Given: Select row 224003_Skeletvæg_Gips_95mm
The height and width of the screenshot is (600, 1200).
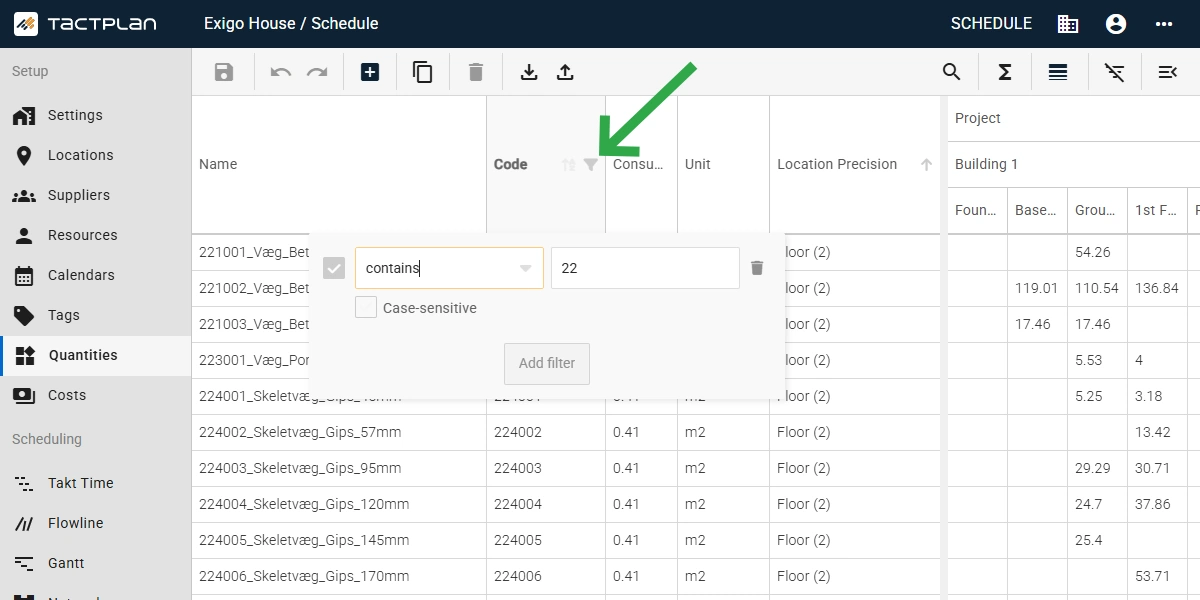Looking at the screenshot, I should pyautogui.click(x=339, y=468).
